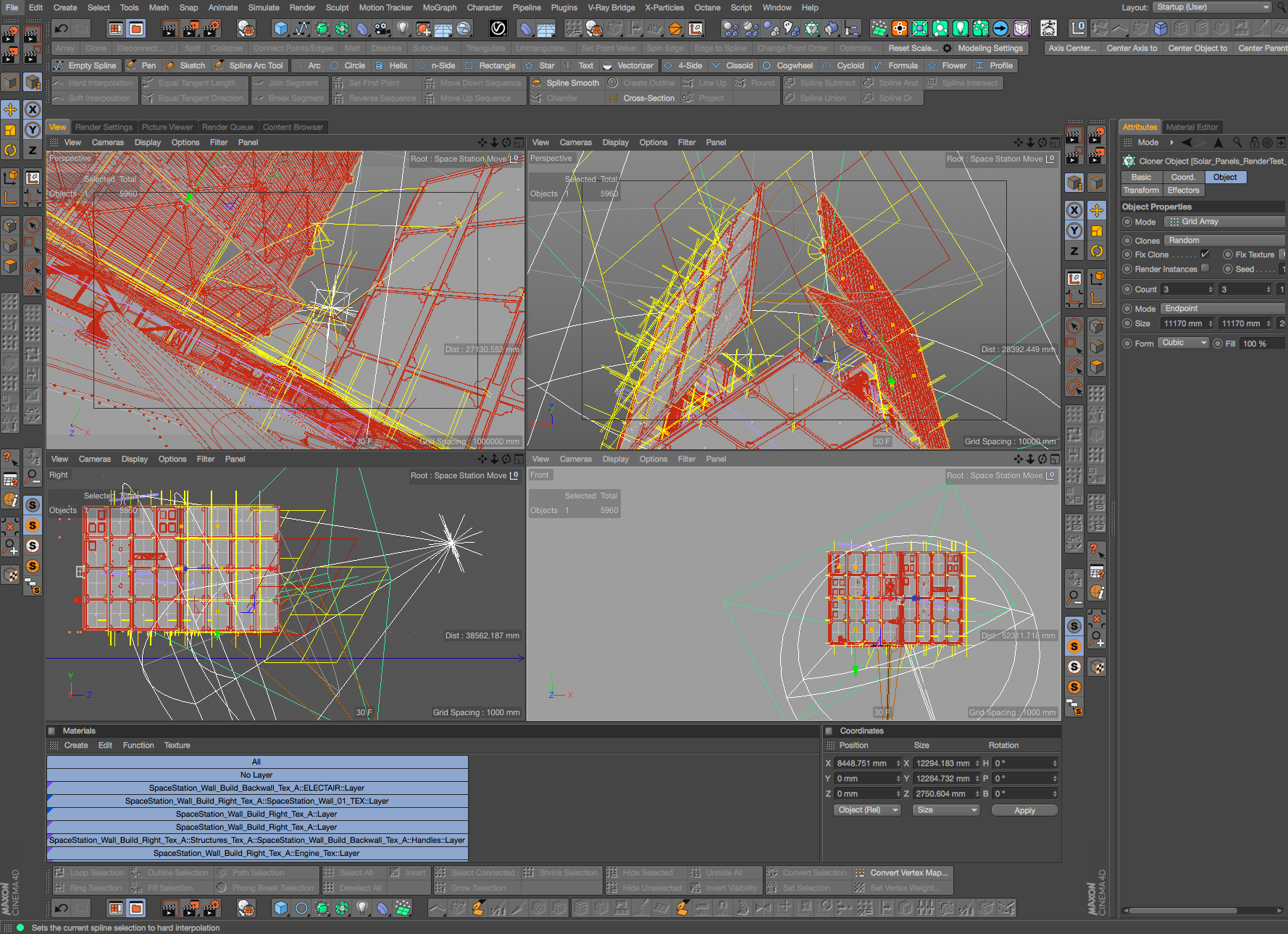Image resolution: width=1288 pixels, height=934 pixels.
Task: Click the rotate icon of the Front viewport
Action: pos(1042,459)
